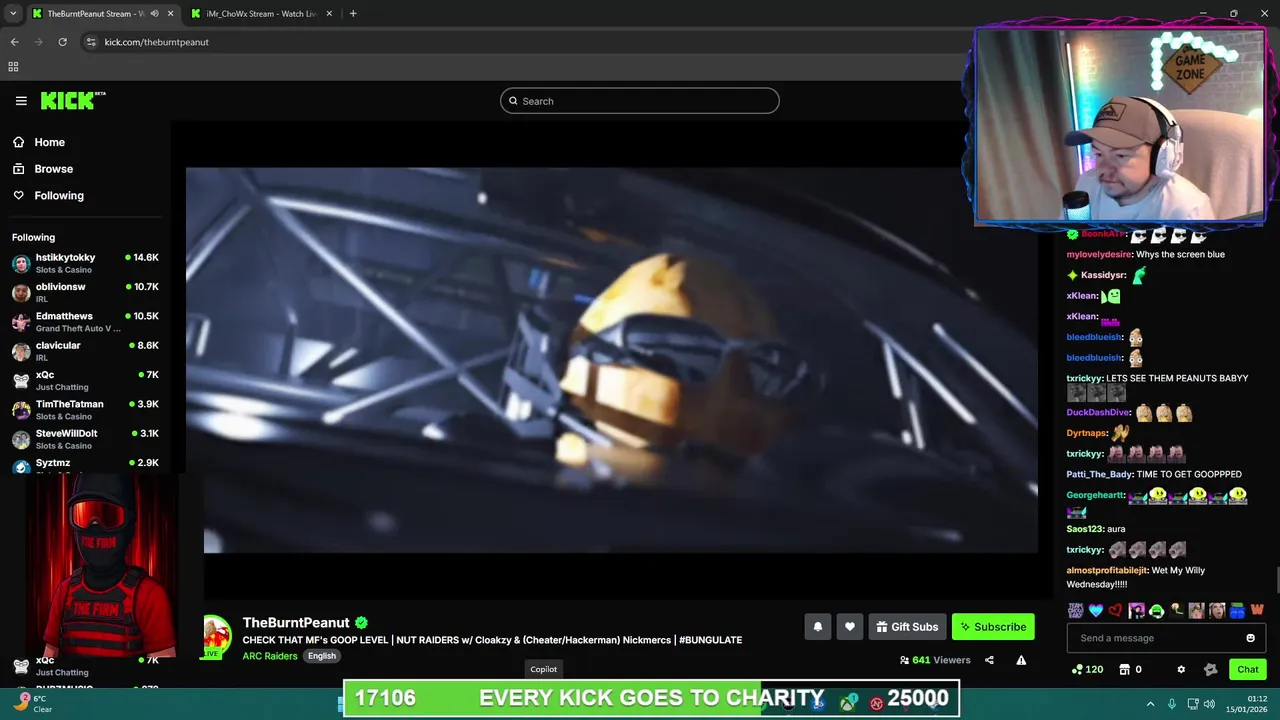The height and width of the screenshot is (720, 1280).
Task: Select the blue heart quick emote
Action: (x=1096, y=610)
